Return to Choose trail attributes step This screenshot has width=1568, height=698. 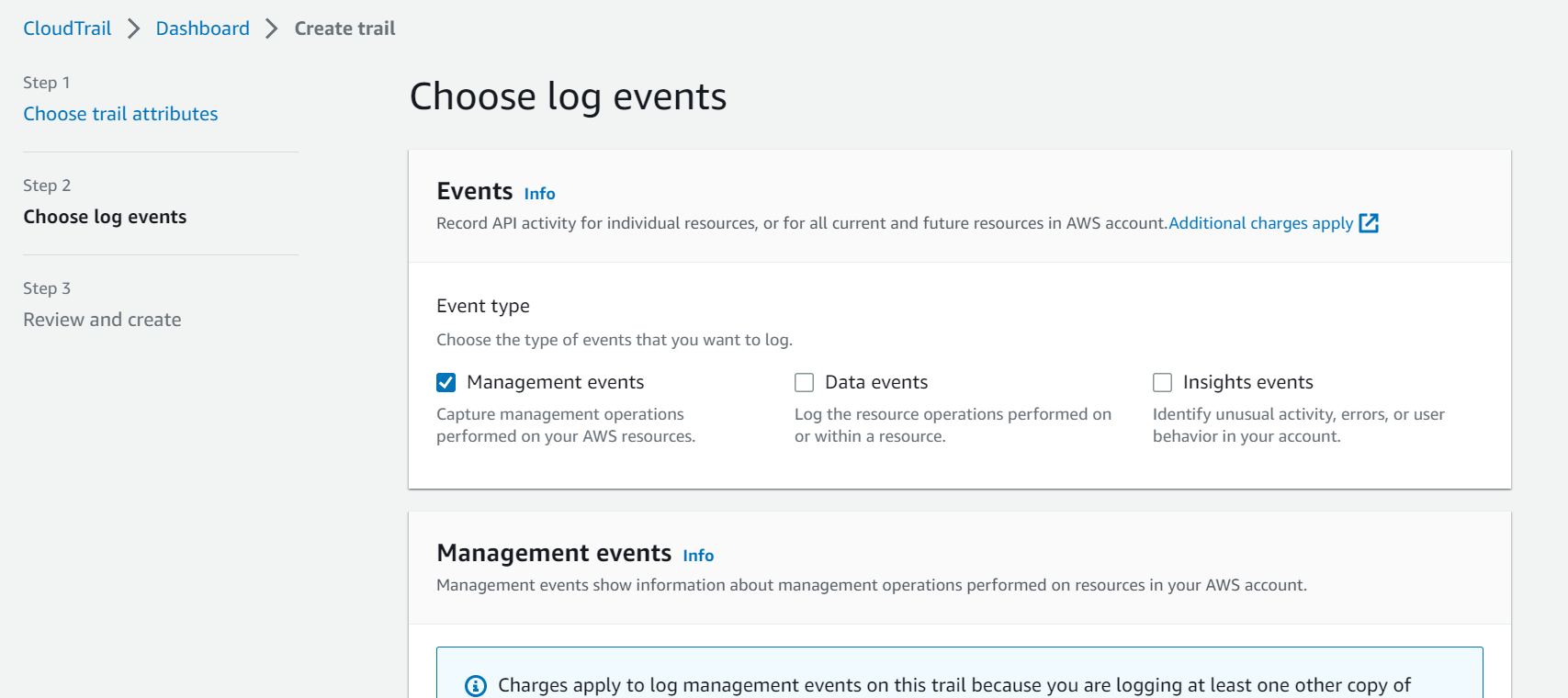[x=120, y=114]
